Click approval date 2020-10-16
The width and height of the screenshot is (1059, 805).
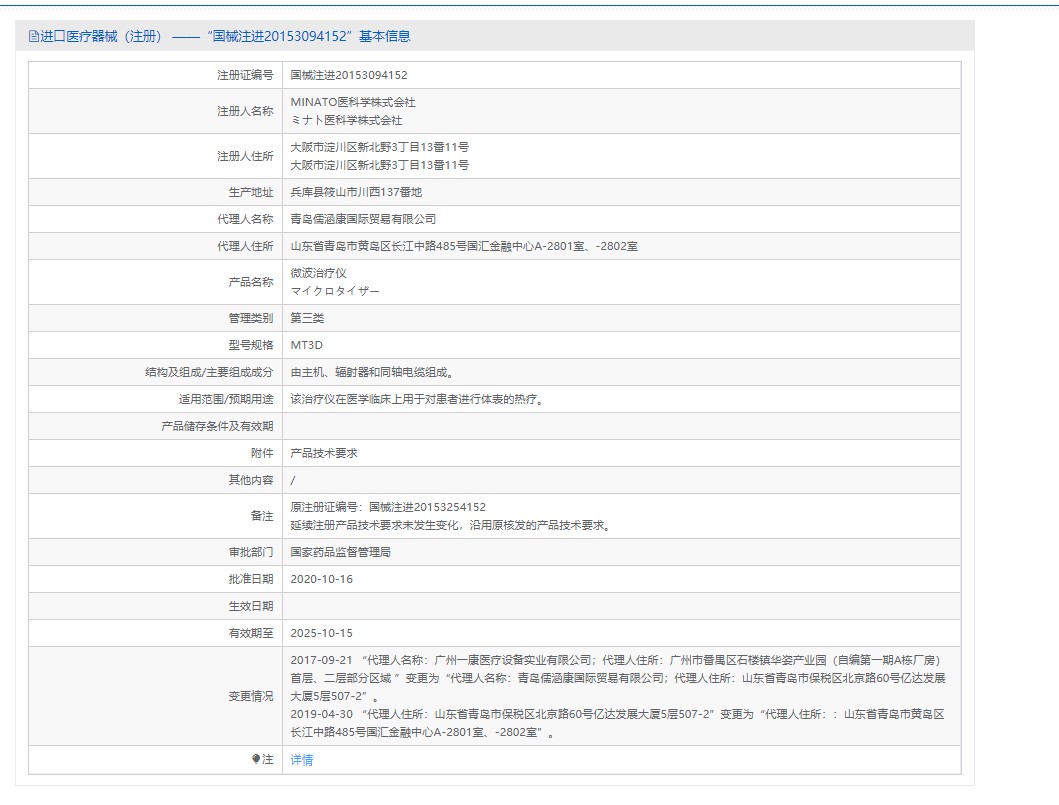click(321, 579)
